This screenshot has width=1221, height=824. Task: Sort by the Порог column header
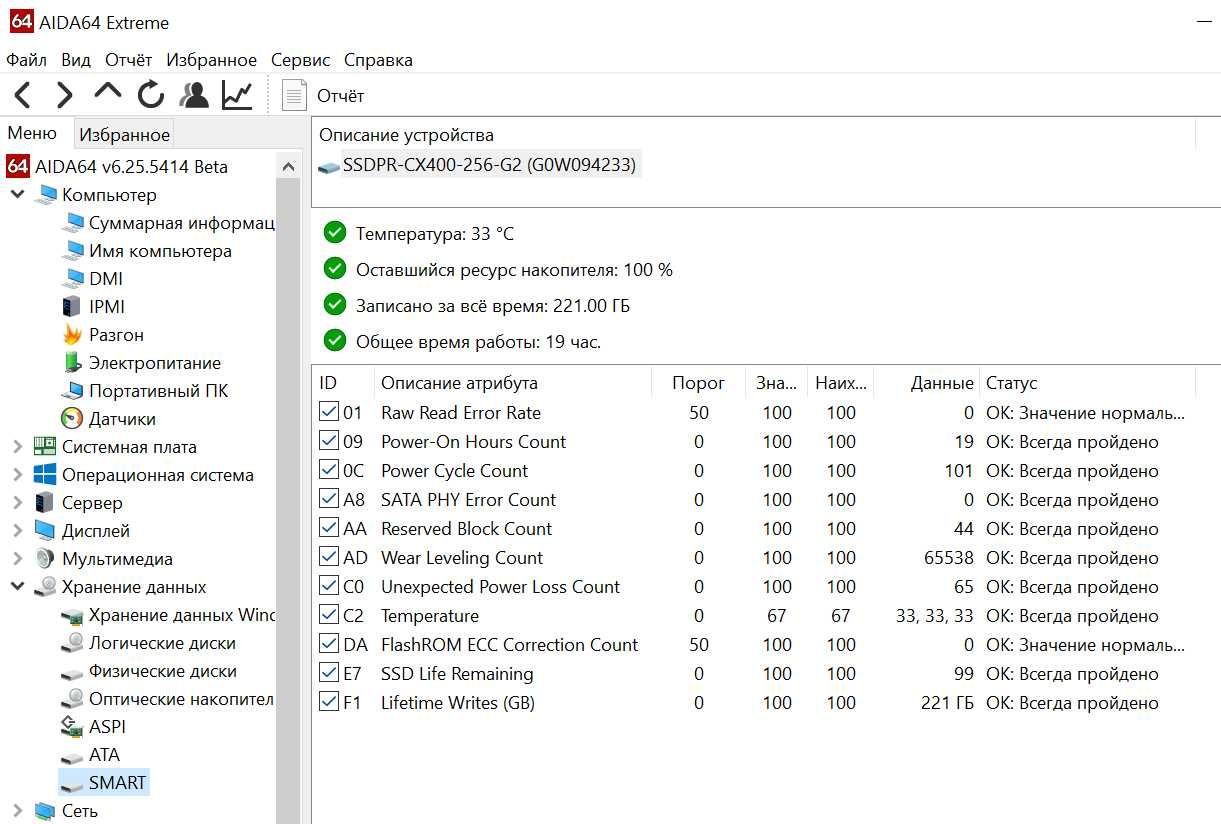[698, 382]
